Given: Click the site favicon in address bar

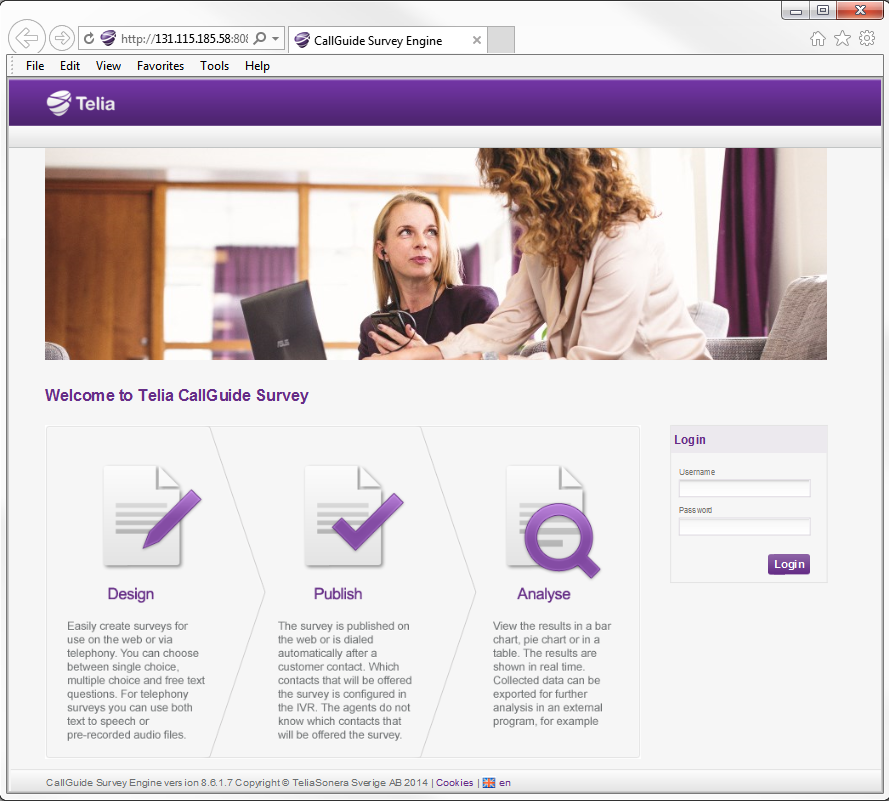Looking at the screenshot, I should [108, 38].
